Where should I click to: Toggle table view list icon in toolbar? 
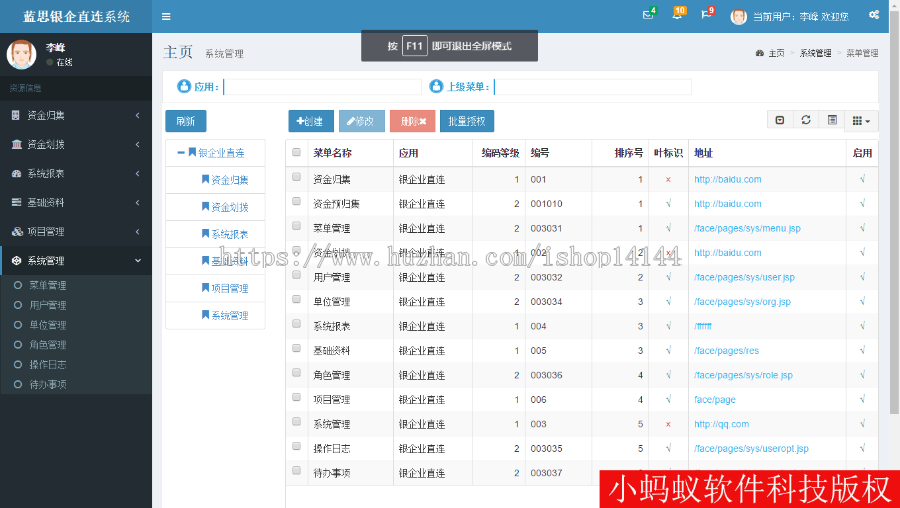832,120
